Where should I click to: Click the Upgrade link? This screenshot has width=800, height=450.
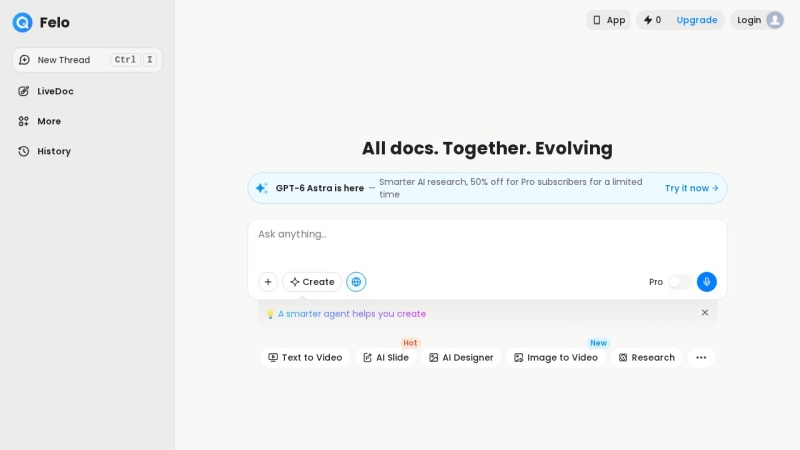(x=696, y=20)
